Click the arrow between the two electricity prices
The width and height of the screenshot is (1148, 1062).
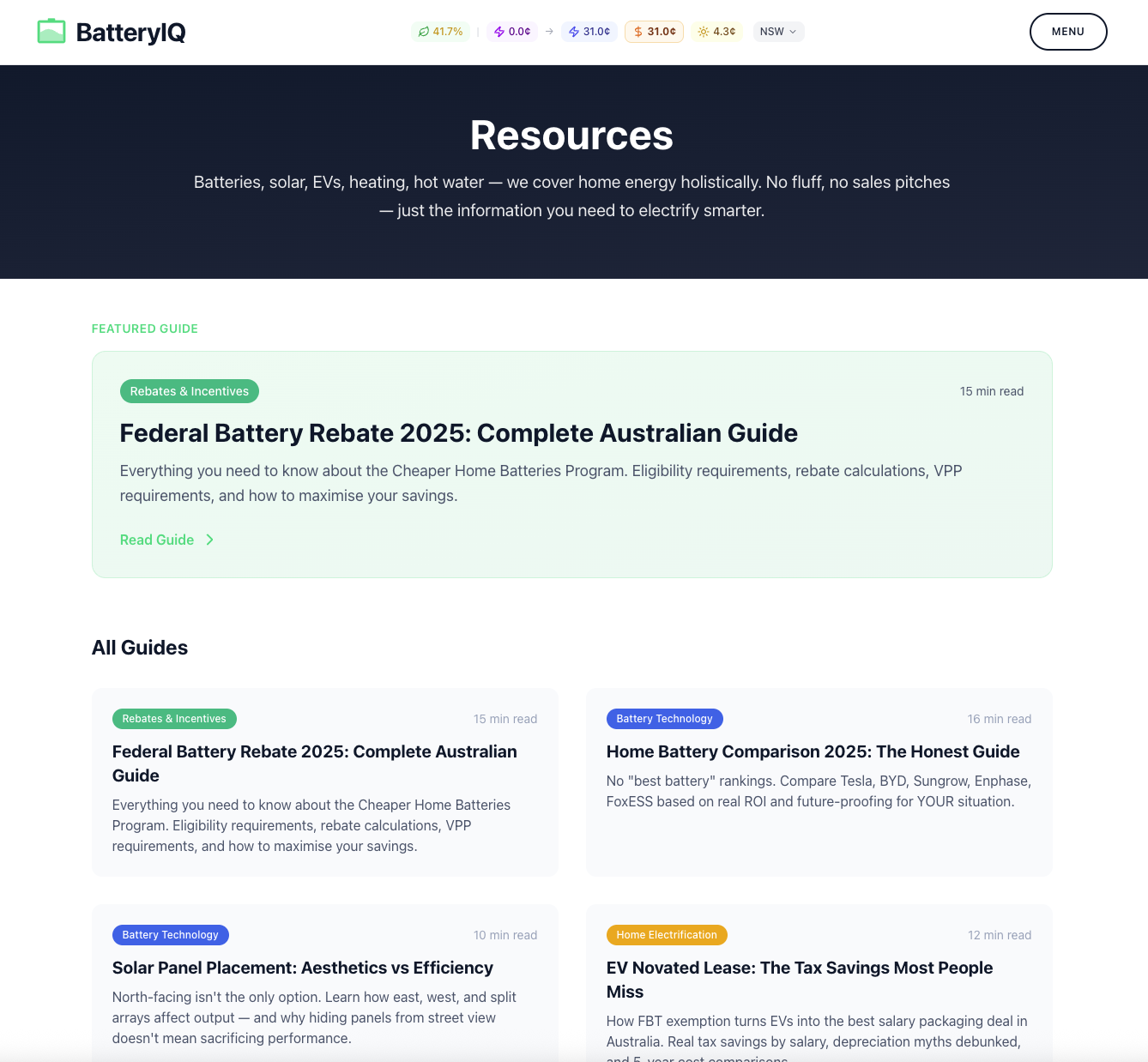(x=547, y=31)
